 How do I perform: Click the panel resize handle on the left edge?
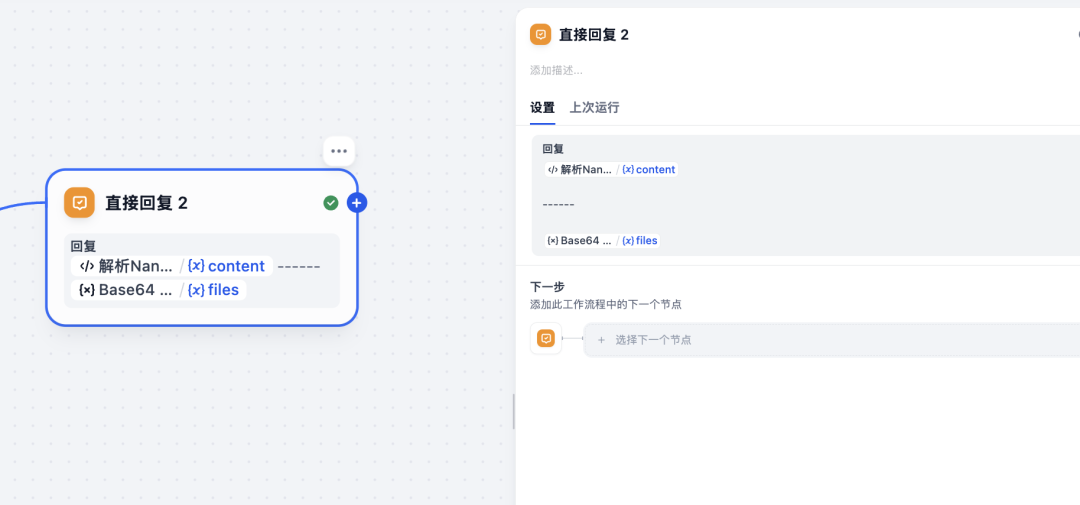click(x=514, y=412)
